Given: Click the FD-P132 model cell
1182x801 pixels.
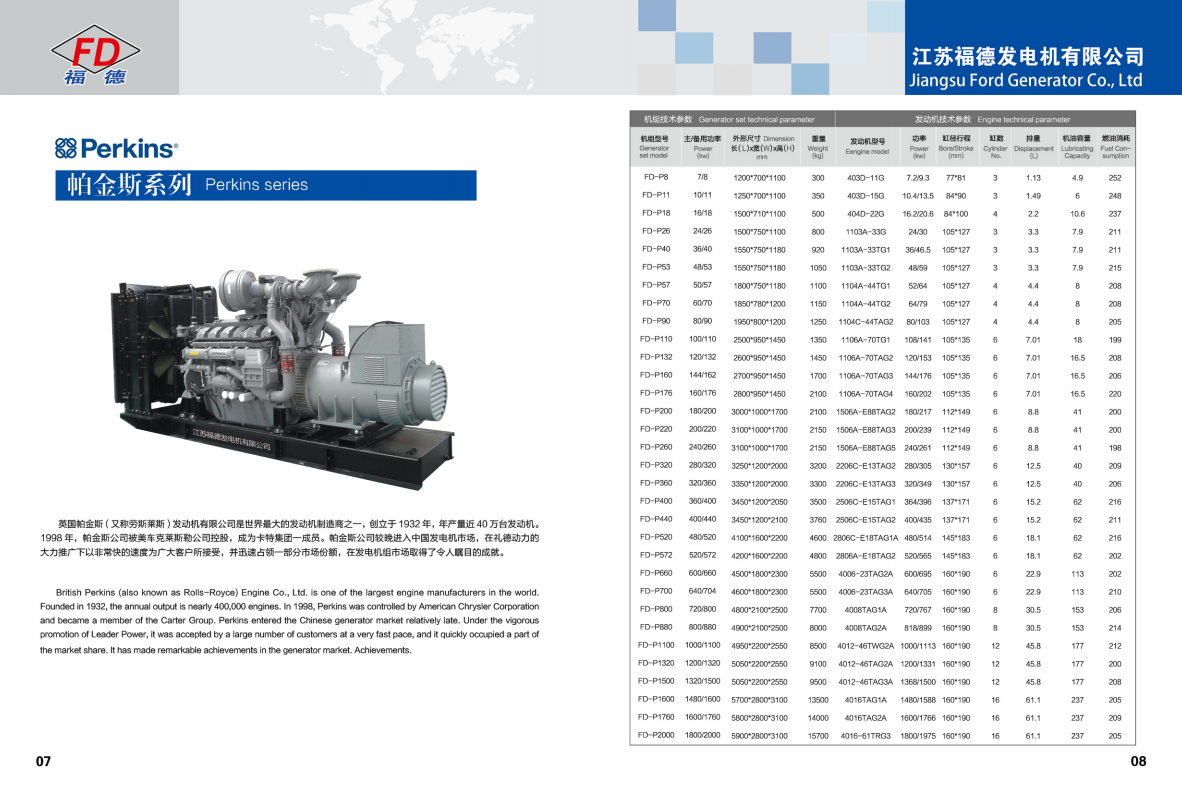Looking at the screenshot, I should coord(656,357).
